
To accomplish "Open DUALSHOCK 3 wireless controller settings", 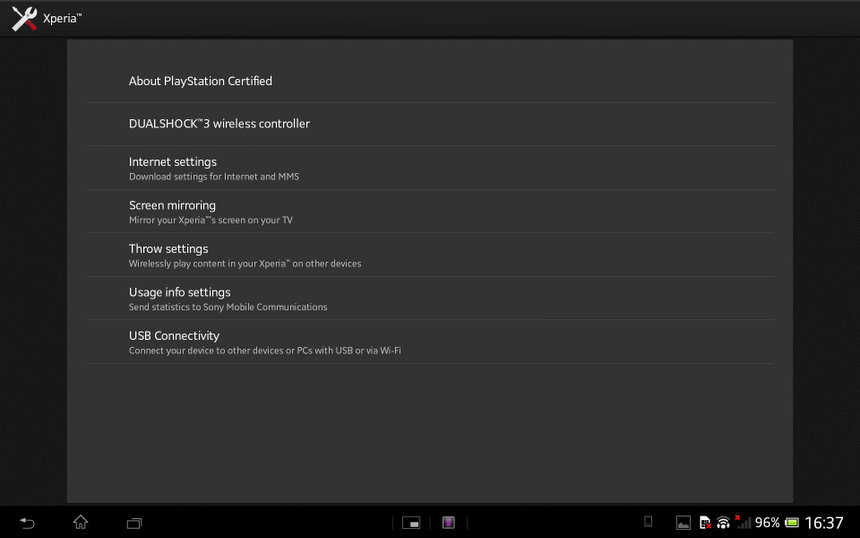I will (219, 124).
